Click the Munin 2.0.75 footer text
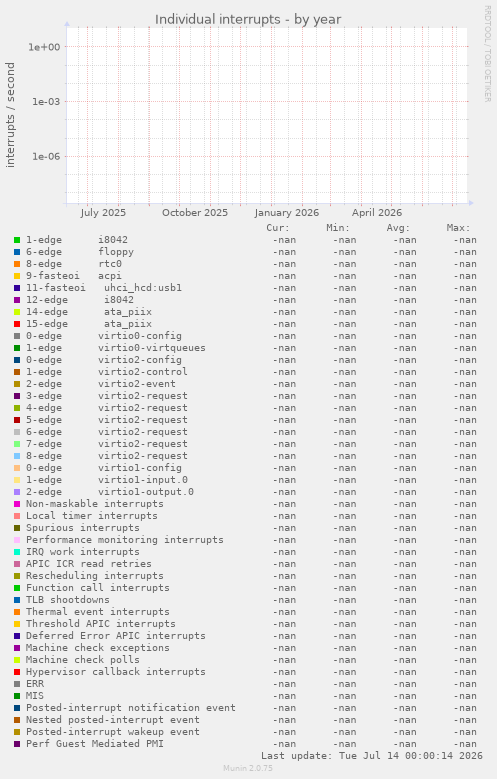The width and height of the screenshot is (497, 779). 248,768
